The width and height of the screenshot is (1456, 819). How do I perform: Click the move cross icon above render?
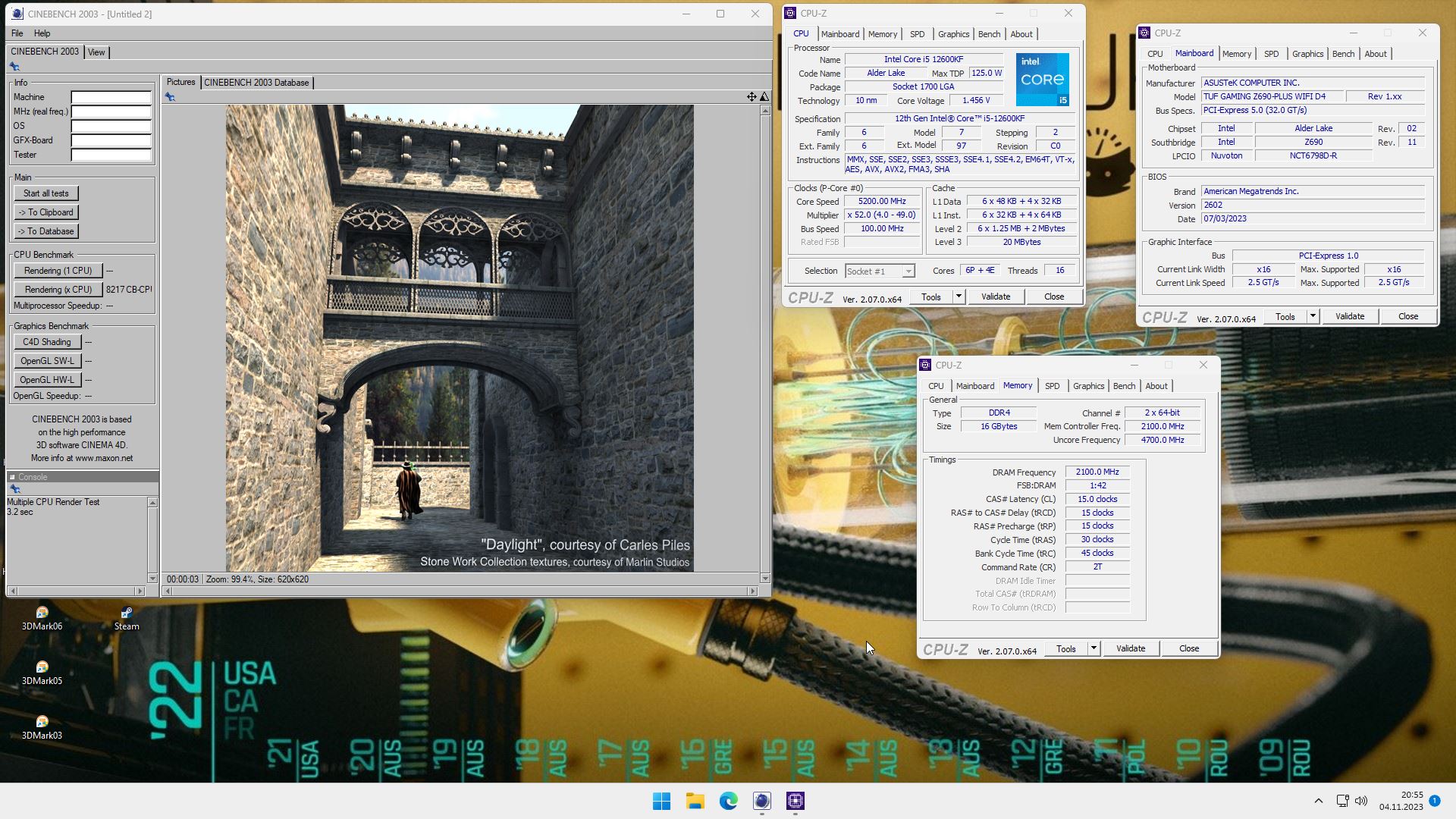[x=751, y=96]
